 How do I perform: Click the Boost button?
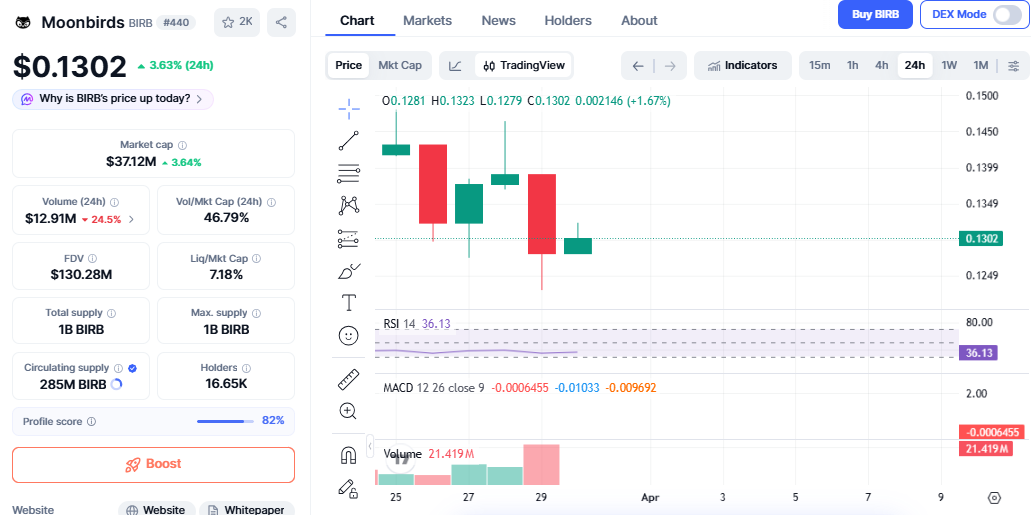coord(153,464)
